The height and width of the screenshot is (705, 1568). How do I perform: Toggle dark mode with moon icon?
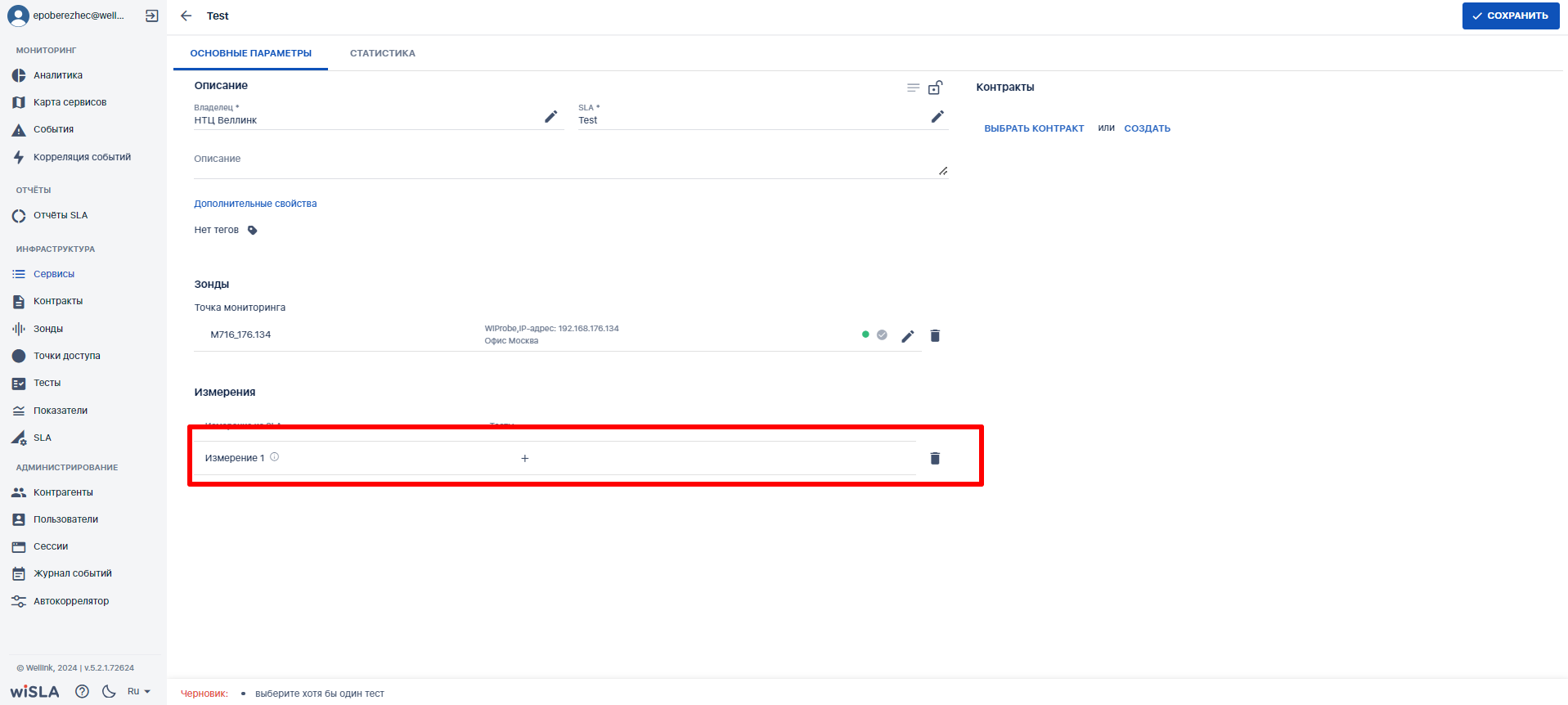click(109, 691)
